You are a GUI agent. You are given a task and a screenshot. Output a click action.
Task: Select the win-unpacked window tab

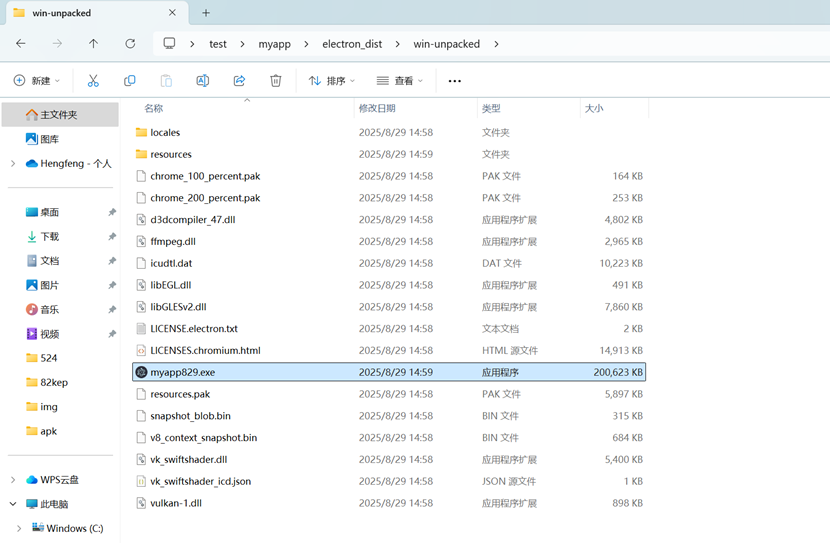(x=97, y=13)
